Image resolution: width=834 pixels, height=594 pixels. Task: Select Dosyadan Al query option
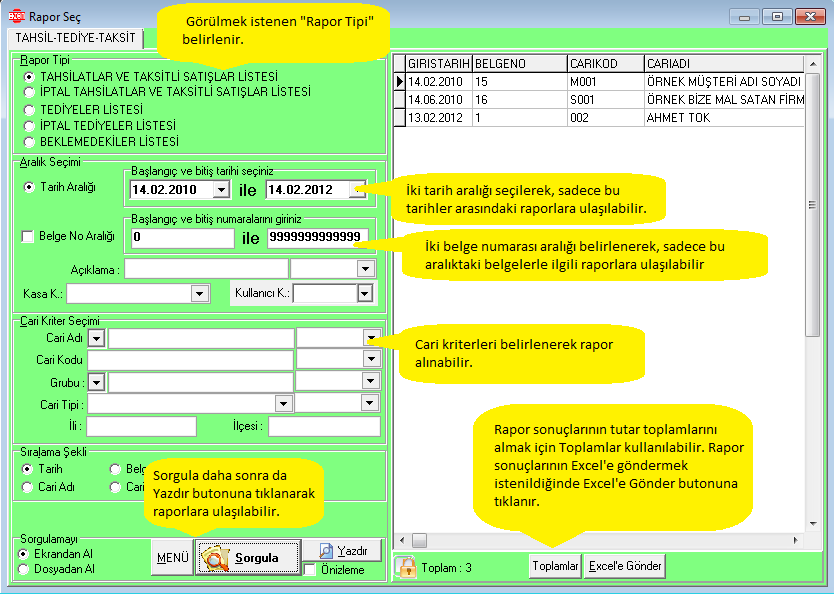(x=23, y=570)
